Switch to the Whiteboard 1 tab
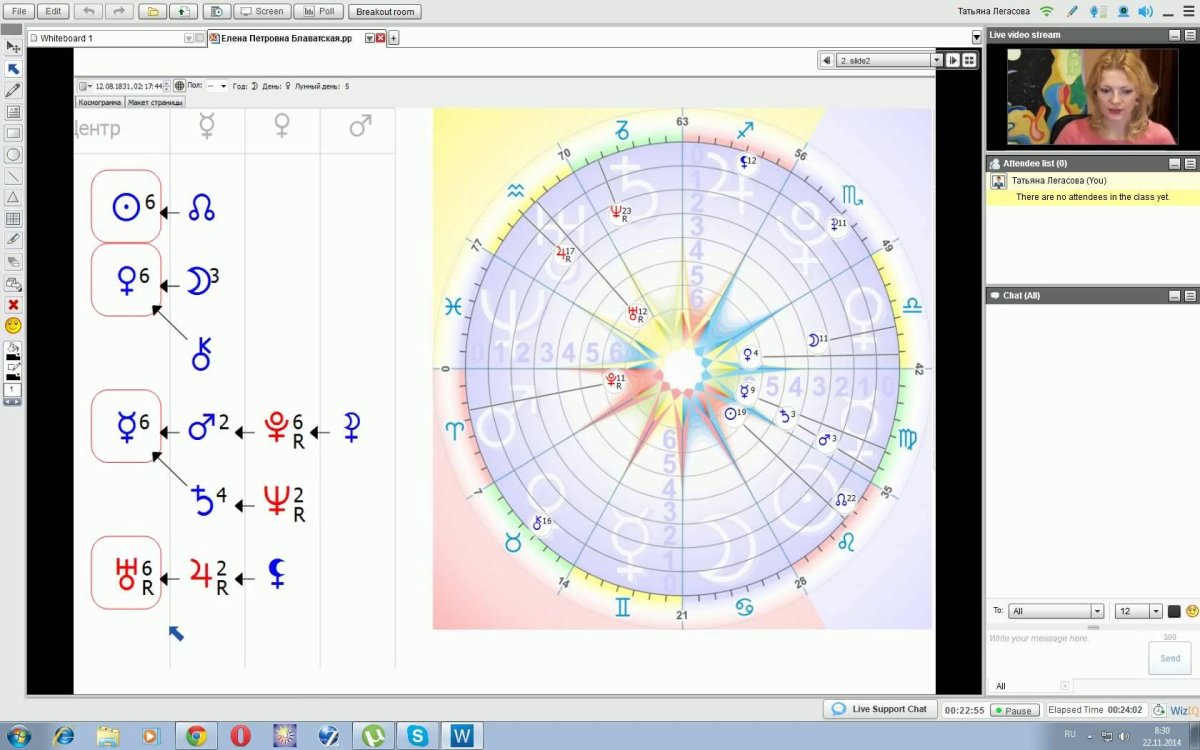The width and height of the screenshot is (1200, 750). click(x=110, y=38)
